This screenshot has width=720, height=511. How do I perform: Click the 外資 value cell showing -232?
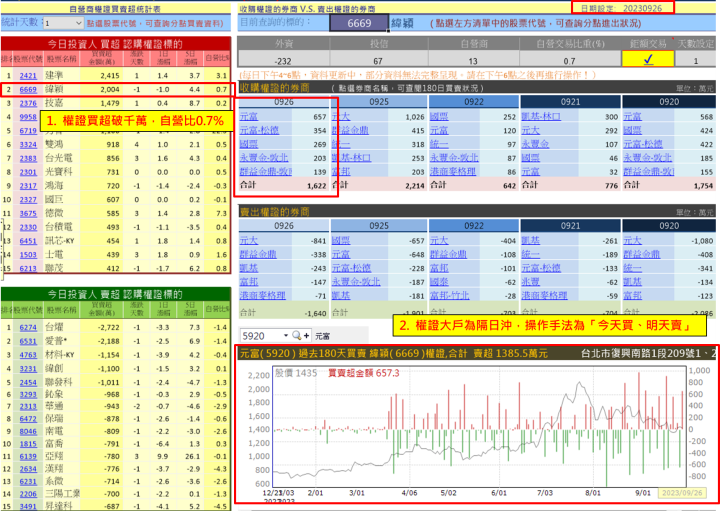tap(283, 60)
